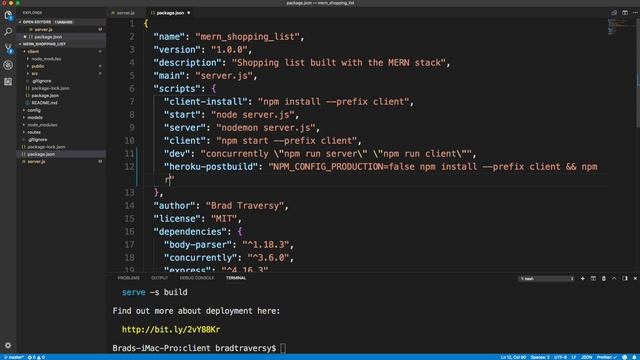Change the JSON language mode
The width and height of the screenshot is (640, 360).
pyautogui.click(x=586, y=357)
